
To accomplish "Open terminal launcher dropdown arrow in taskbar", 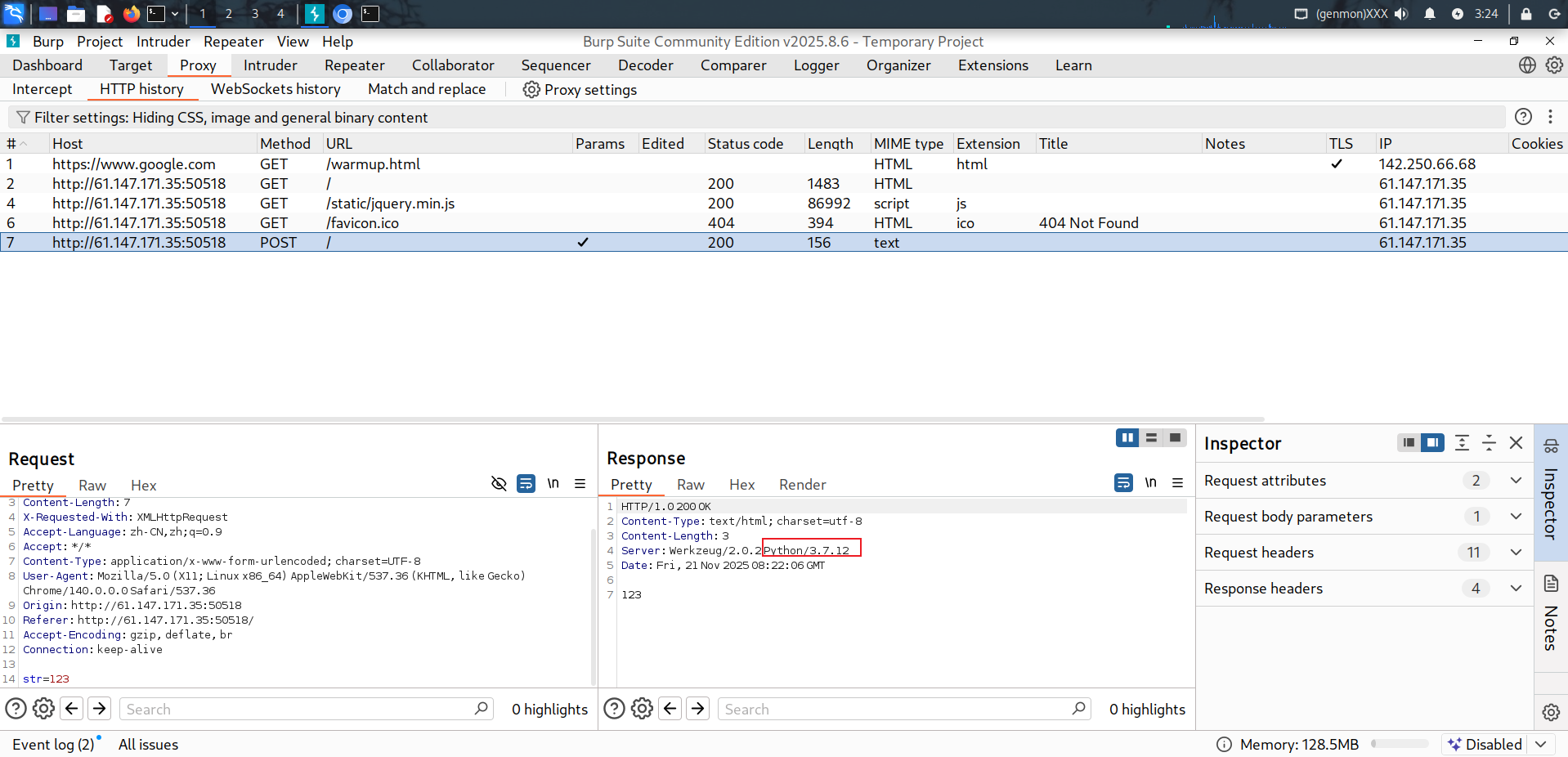I will pyautogui.click(x=174, y=14).
